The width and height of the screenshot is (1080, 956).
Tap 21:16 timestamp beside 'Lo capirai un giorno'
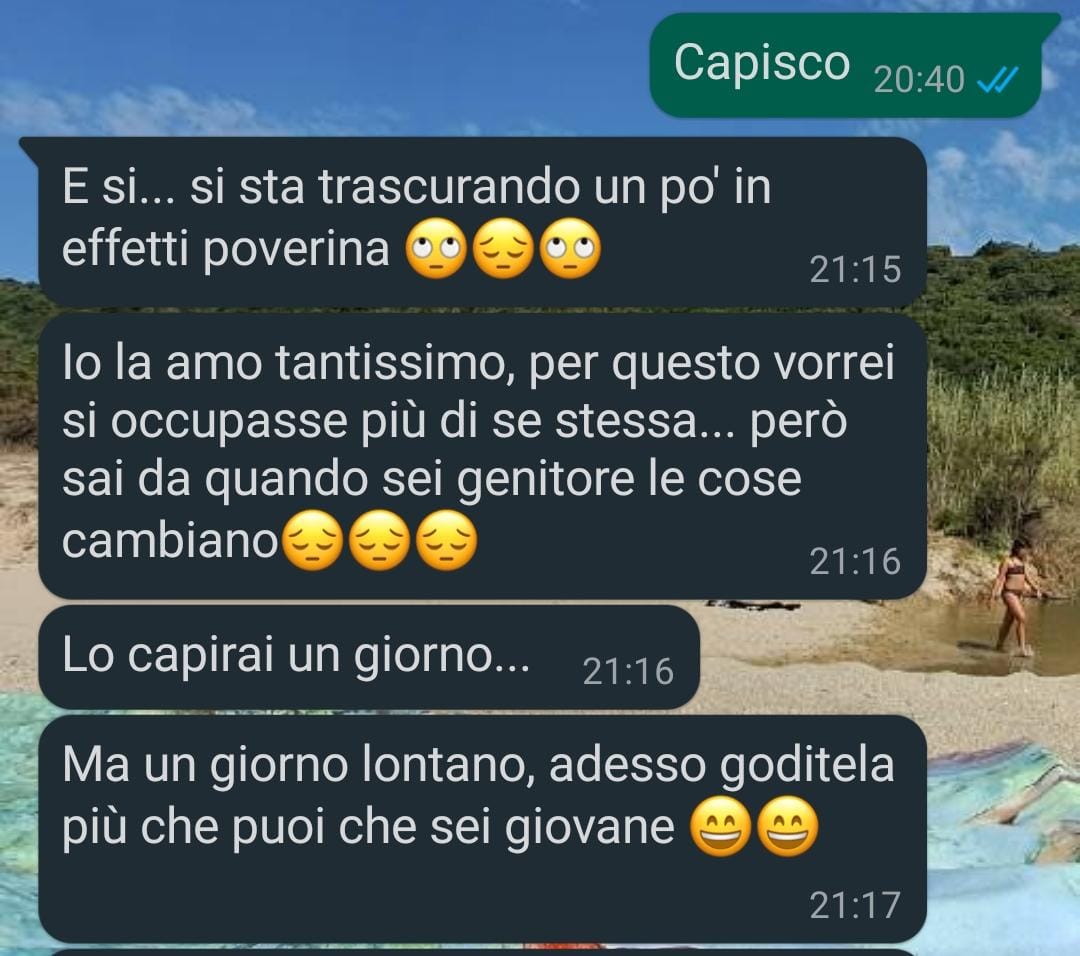pos(628,672)
